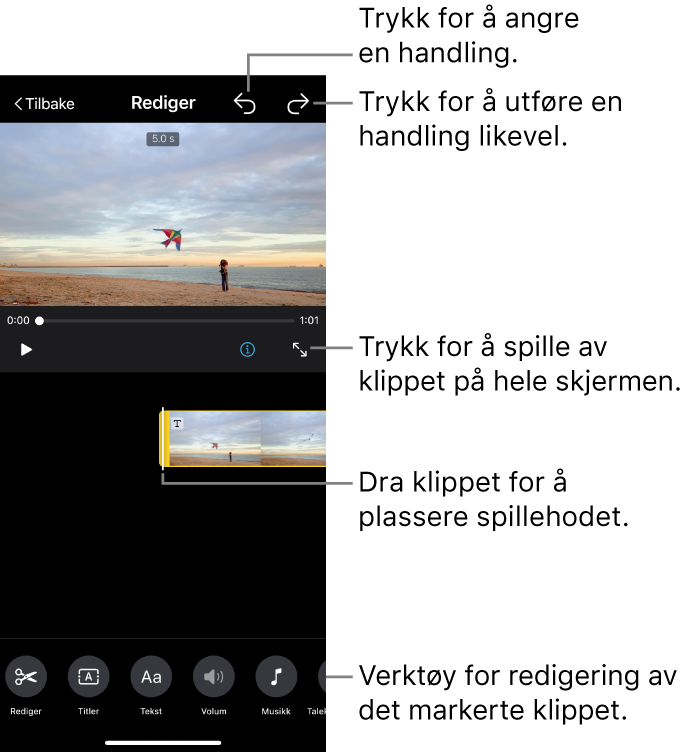Click the 1:01 total time label

pyautogui.click(x=309, y=320)
